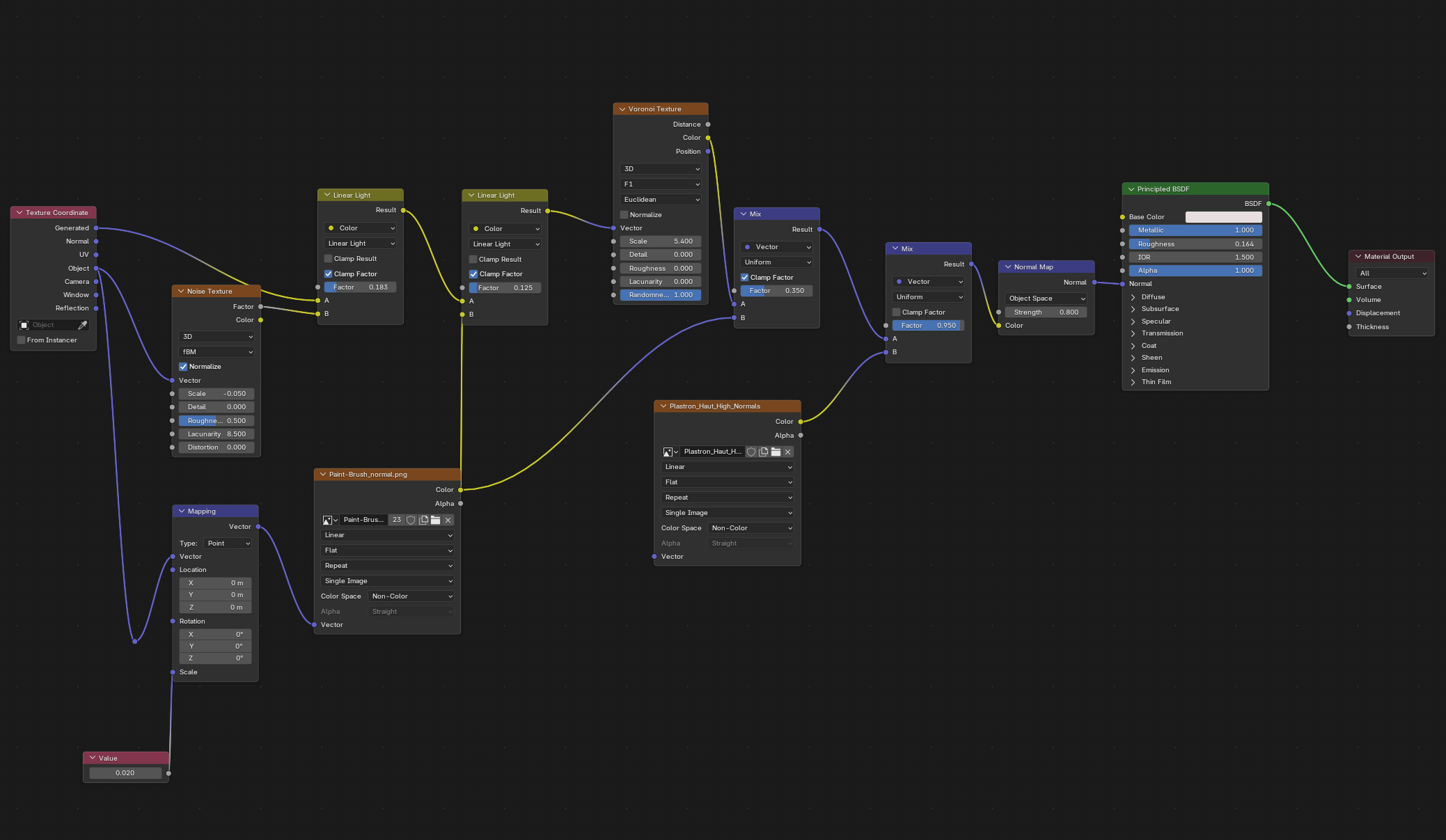Open Material Output target All dropdown
This screenshot has width=1446, height=840.
[x=1392, y=274]
